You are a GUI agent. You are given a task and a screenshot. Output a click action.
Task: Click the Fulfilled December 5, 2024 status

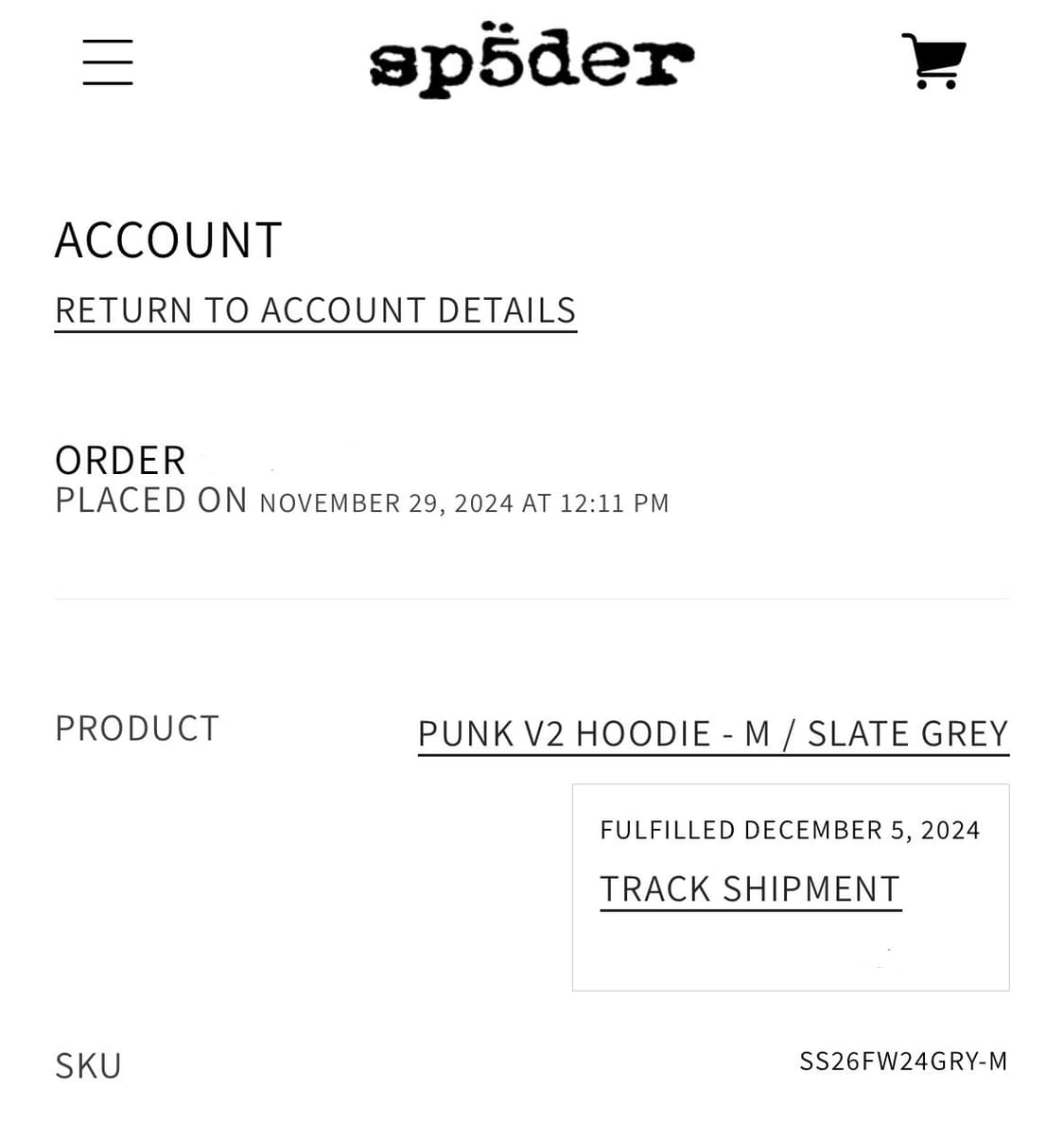[790, 831]
